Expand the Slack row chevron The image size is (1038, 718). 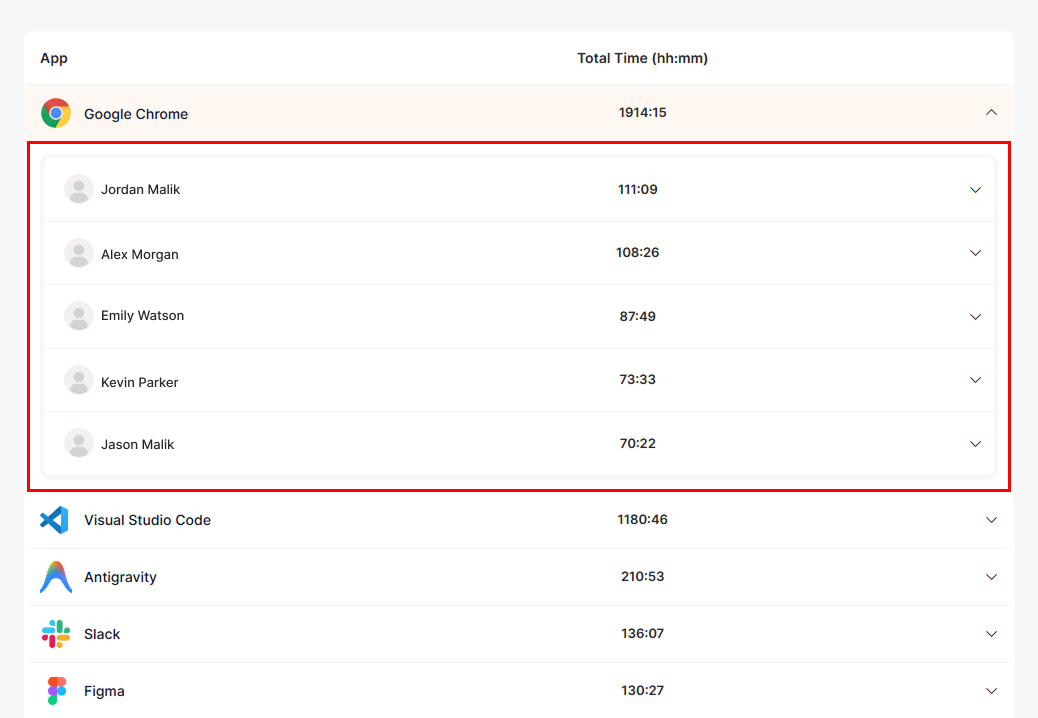[x=991, y=634]
